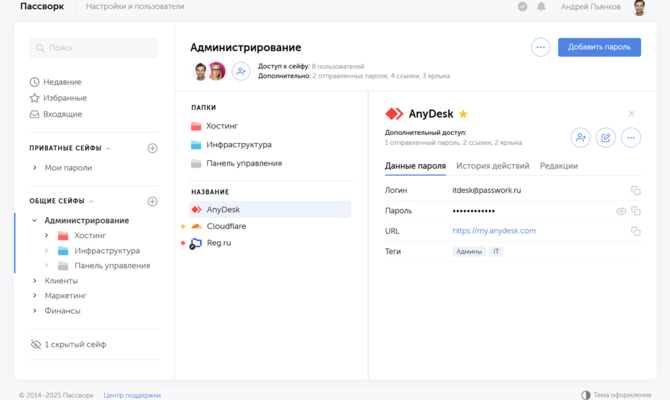Image resolution: width=670 pixels, height=400 pixels.
Task: Click the Админы tag
Action: [469, 252]
